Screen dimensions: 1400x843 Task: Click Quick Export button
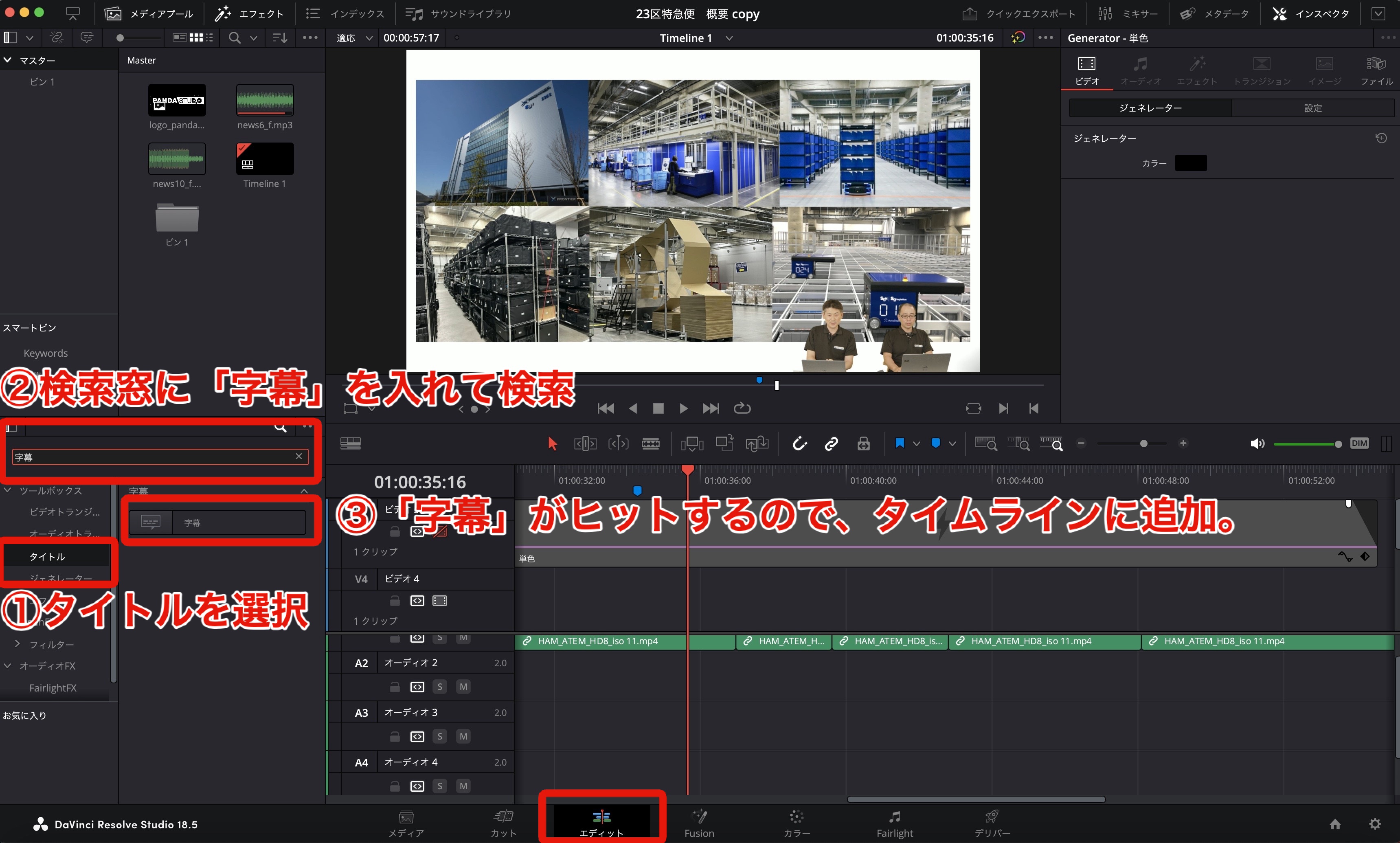click(1019, 13)
